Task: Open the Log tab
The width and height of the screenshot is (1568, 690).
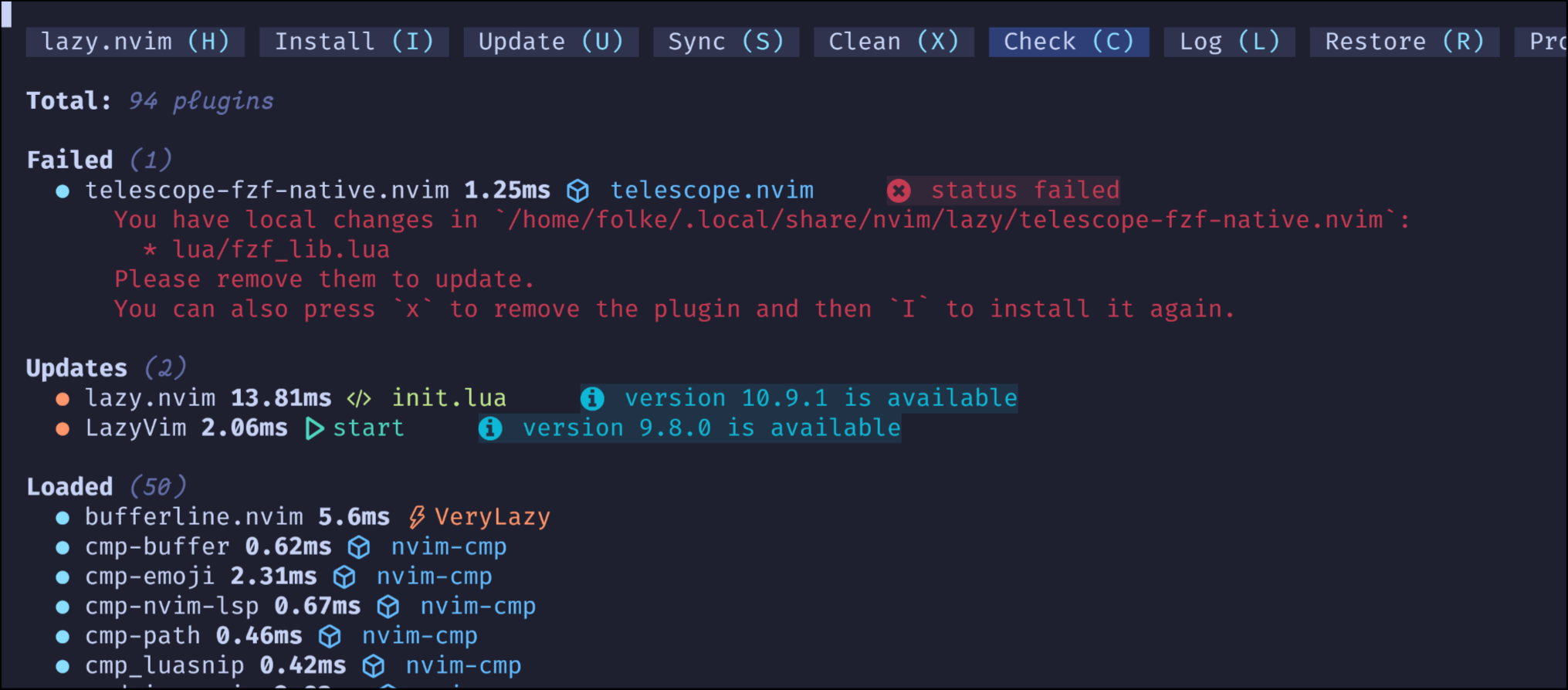Action: [x=1228, y=41]
